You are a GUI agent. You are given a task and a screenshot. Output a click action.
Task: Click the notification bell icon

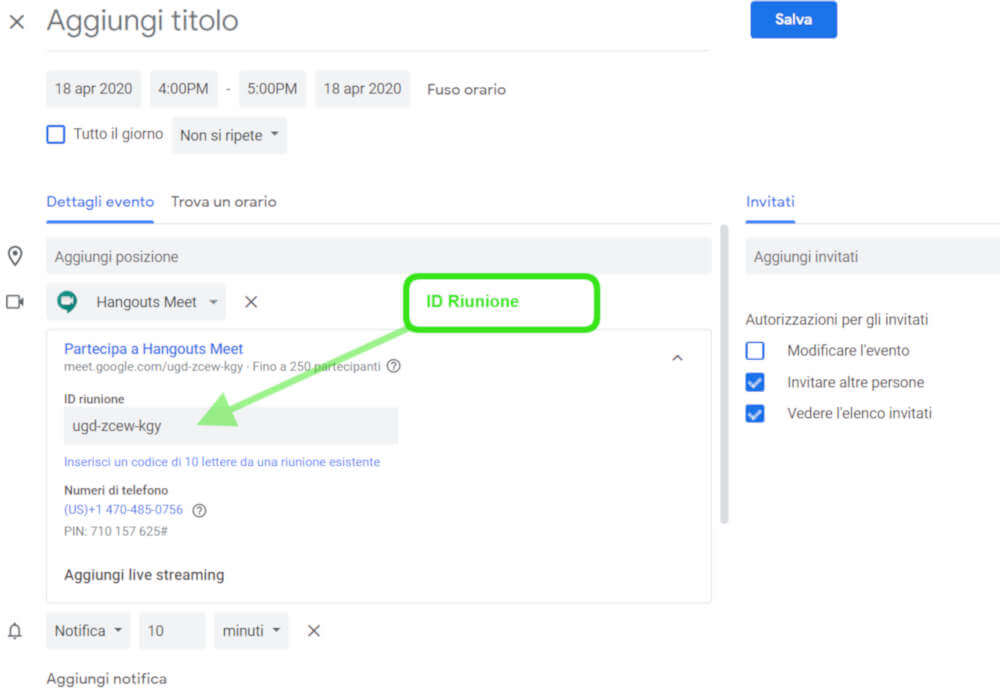coord(15,631)
